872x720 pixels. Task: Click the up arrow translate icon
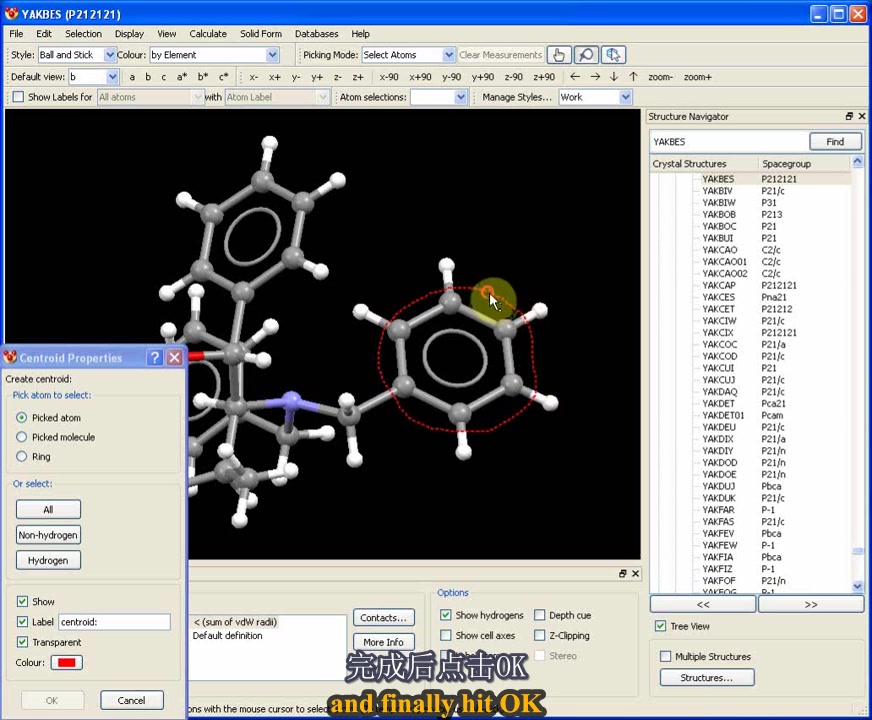(633, 77)
